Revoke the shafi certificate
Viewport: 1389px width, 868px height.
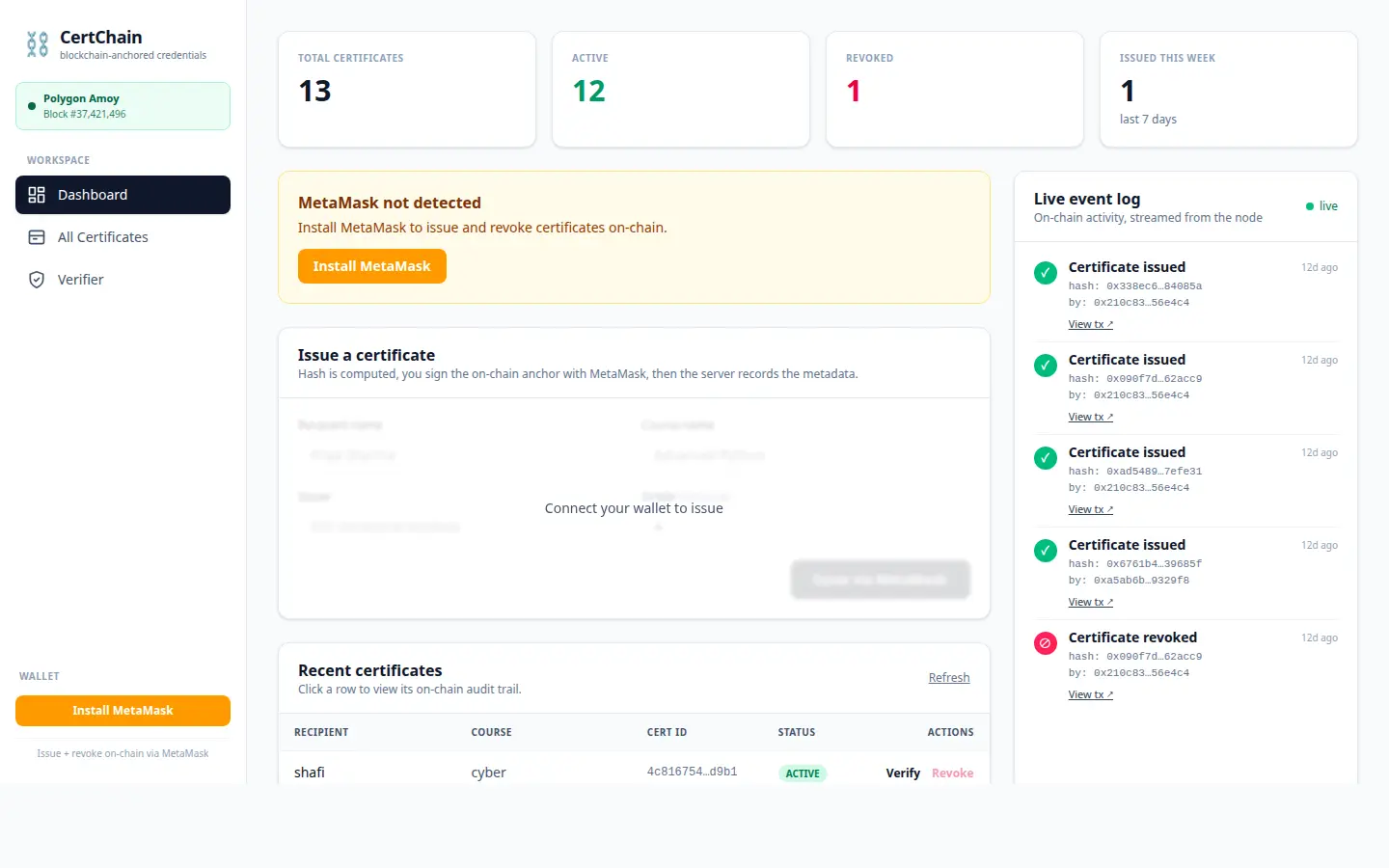(x=952, y=773)
